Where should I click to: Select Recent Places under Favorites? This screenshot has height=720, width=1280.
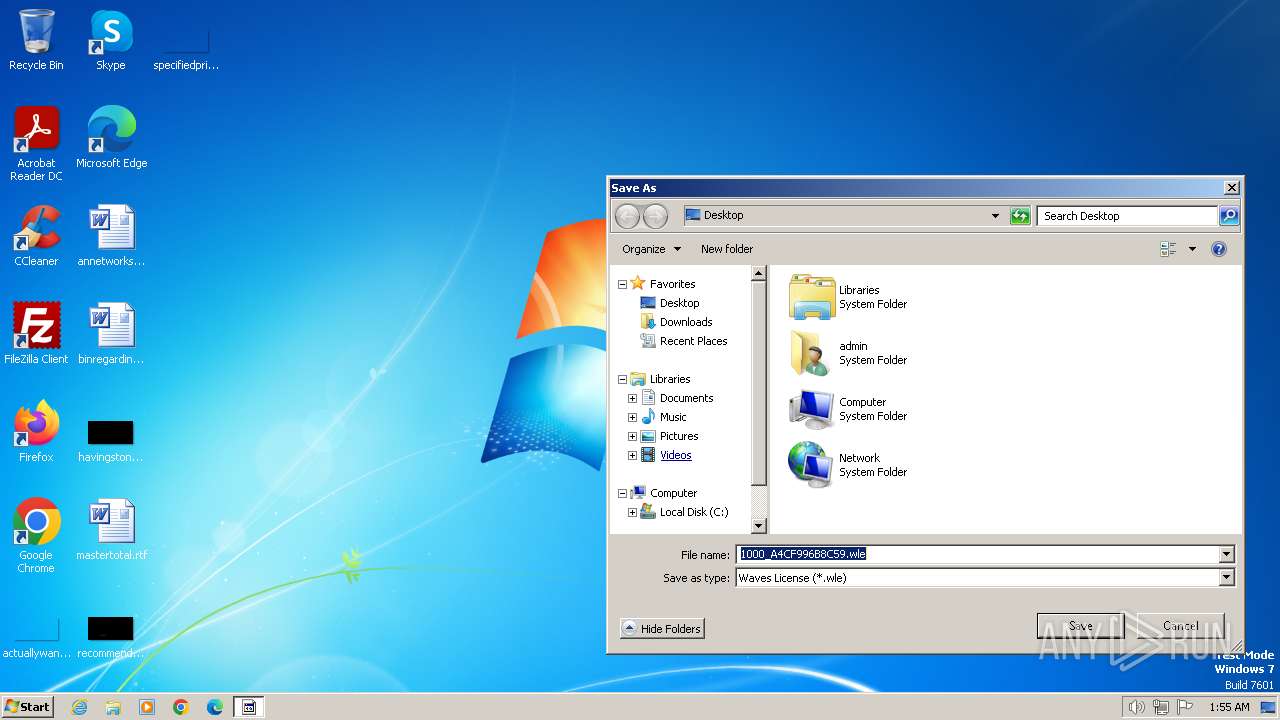pos(693,341)
